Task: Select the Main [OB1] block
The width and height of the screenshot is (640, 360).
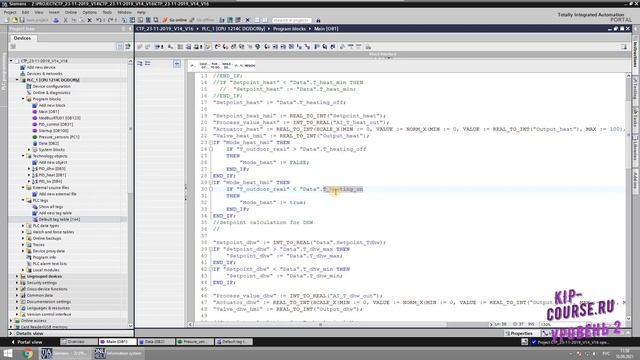Action: pyautogui.click(x=49, y=111)
